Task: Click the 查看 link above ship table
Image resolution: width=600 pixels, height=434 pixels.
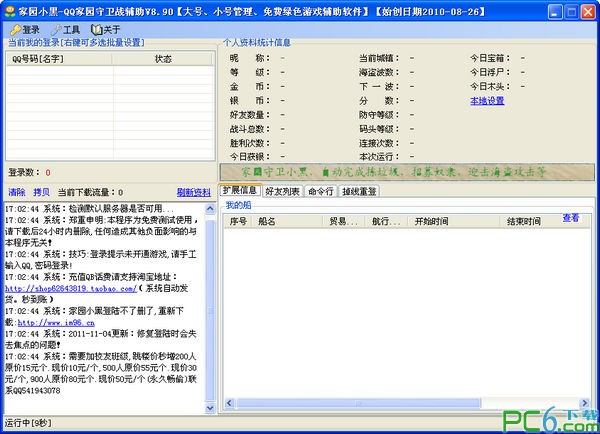Action: point(571,218)
